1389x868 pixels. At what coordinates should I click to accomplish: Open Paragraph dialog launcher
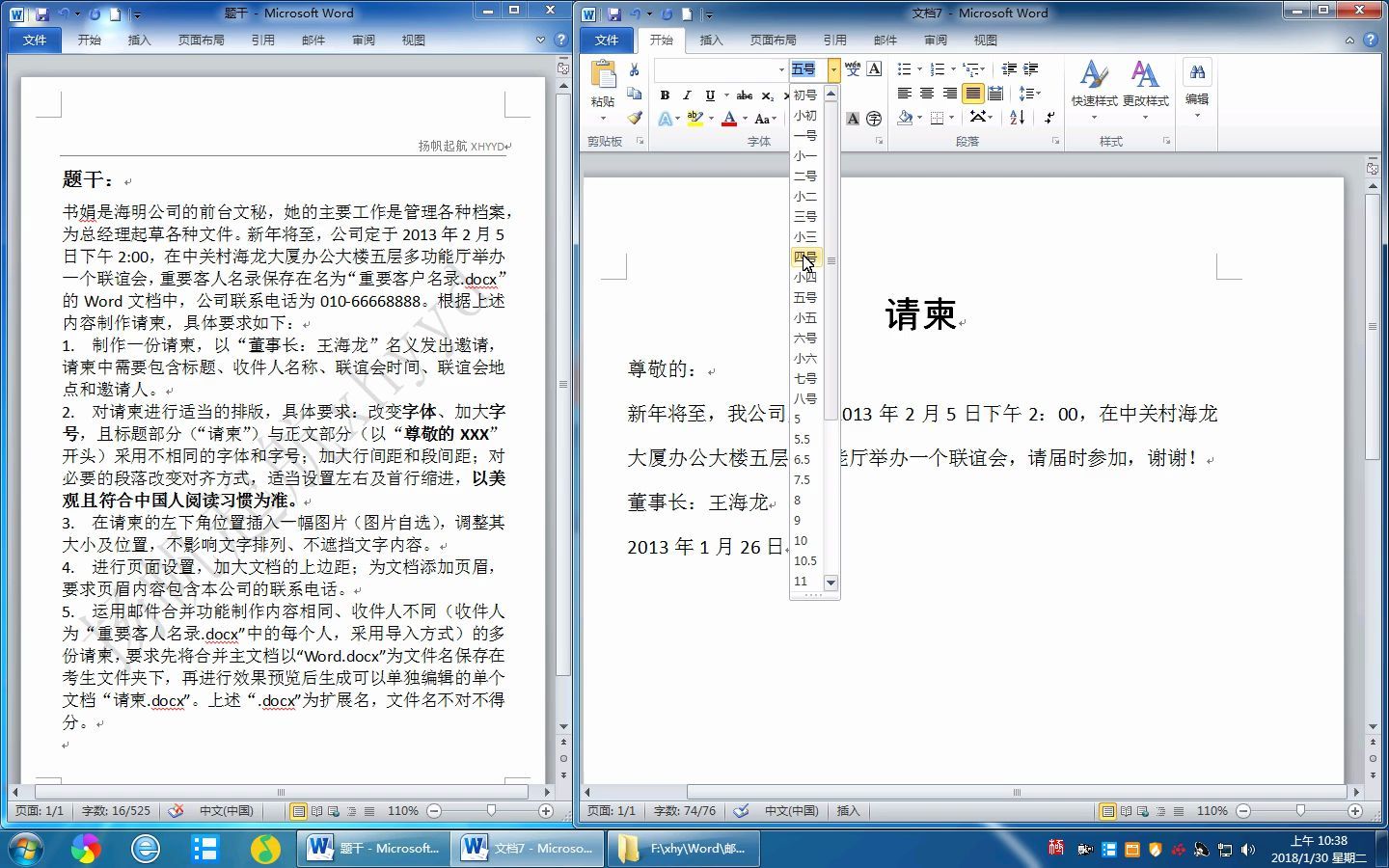(x=1055, y=142)
